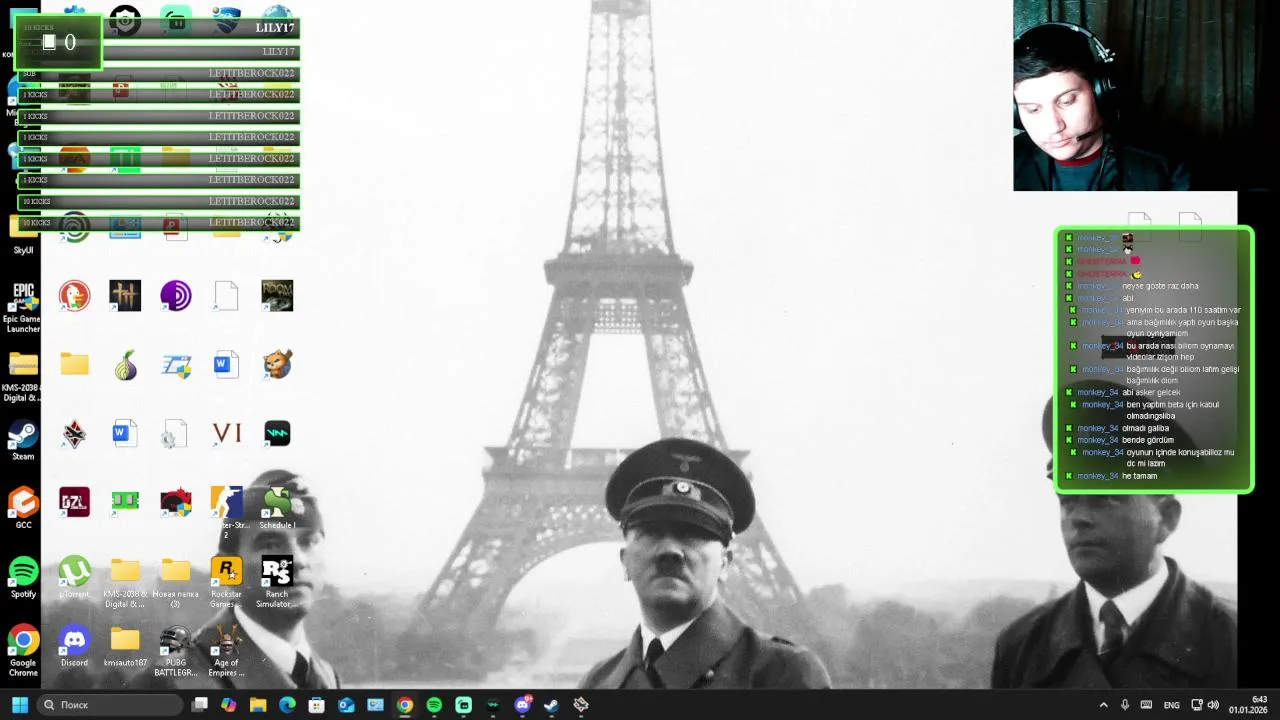Viewport: 1280px width, 720px height.
Task: Click chat message "he tamam"
Action: pyautogui.click(x=1139, y=476)
